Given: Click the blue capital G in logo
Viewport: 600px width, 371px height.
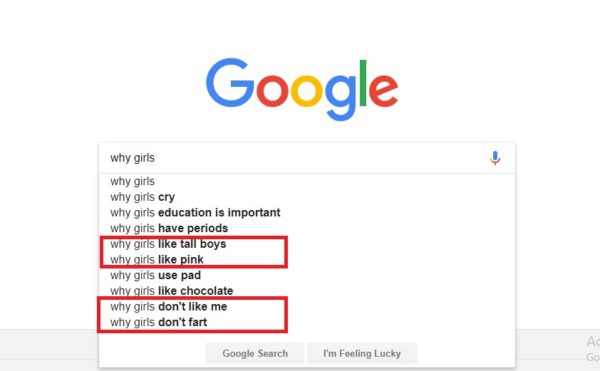Looking at the screenshot, I should coord(230,83).
